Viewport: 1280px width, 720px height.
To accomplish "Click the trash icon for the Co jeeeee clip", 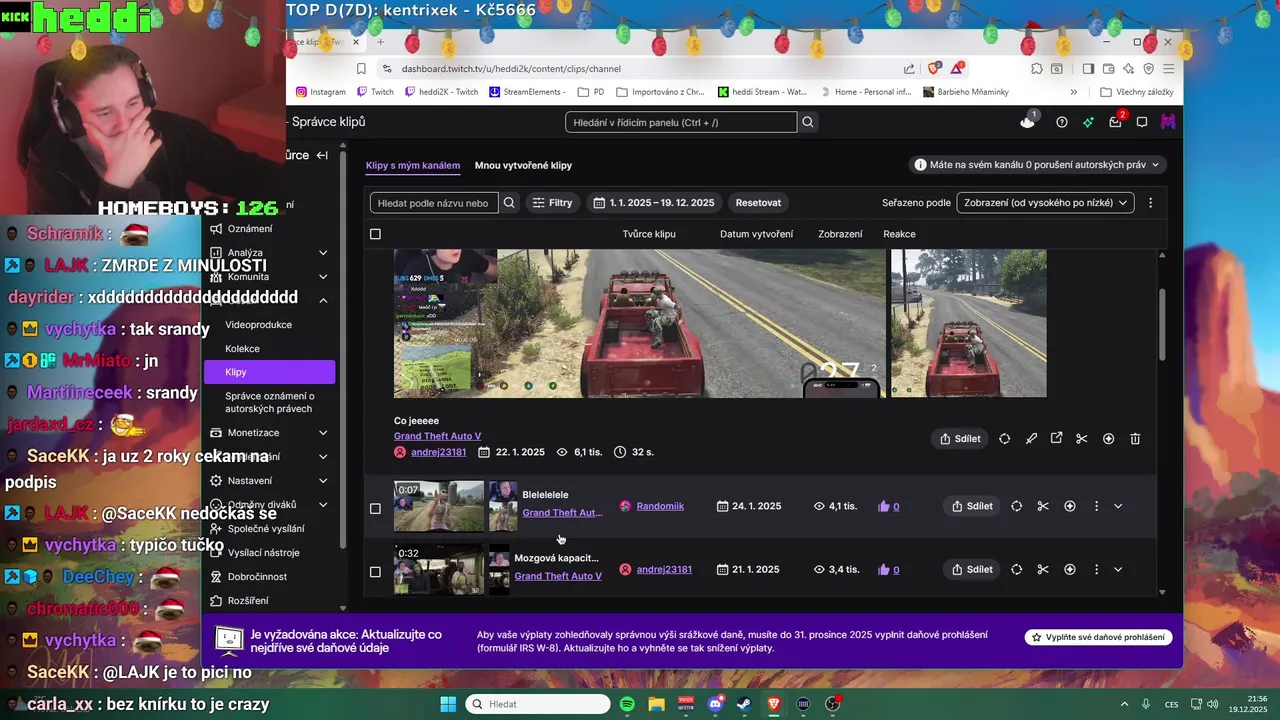I will click(1135, 438).
